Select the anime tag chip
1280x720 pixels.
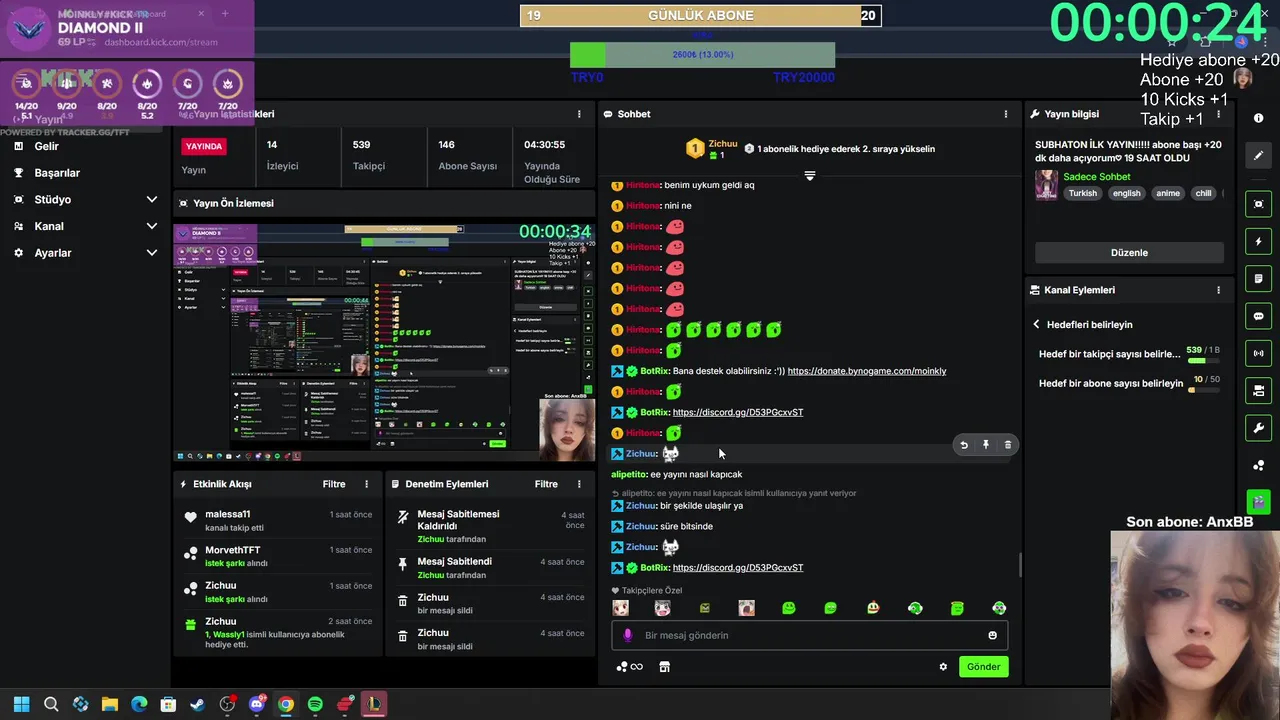(x=1168, y=193)
